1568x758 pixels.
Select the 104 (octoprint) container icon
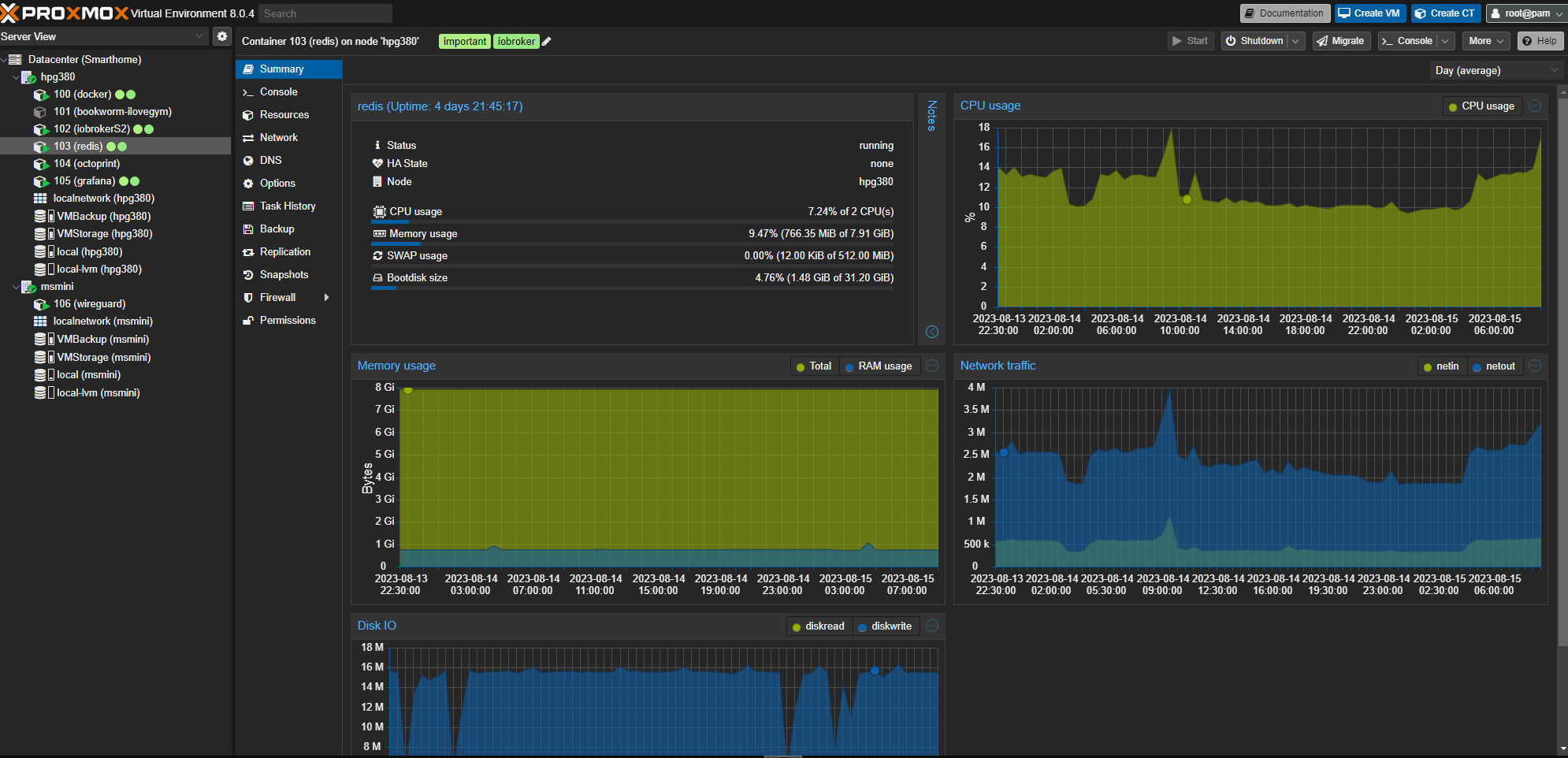point(41,164)
